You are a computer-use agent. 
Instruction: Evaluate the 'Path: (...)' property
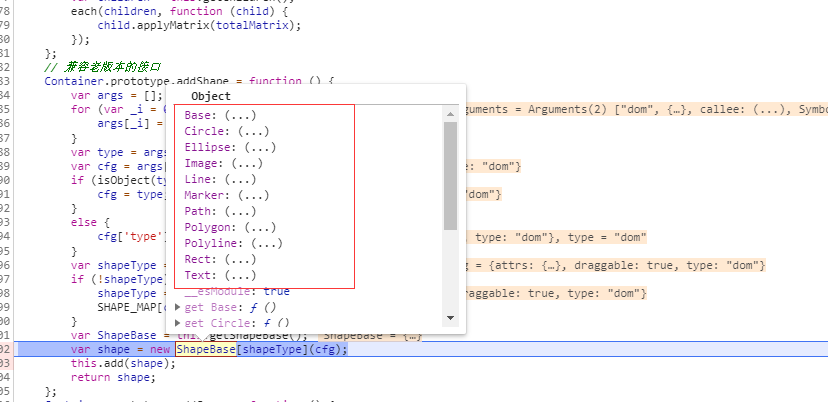tap(220, 211)
